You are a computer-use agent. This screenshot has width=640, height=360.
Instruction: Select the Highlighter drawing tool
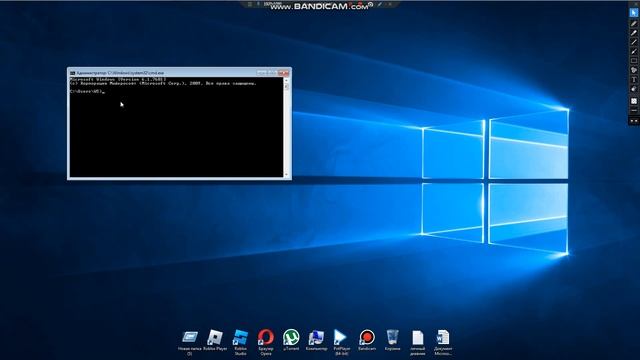tap(634, 33)
